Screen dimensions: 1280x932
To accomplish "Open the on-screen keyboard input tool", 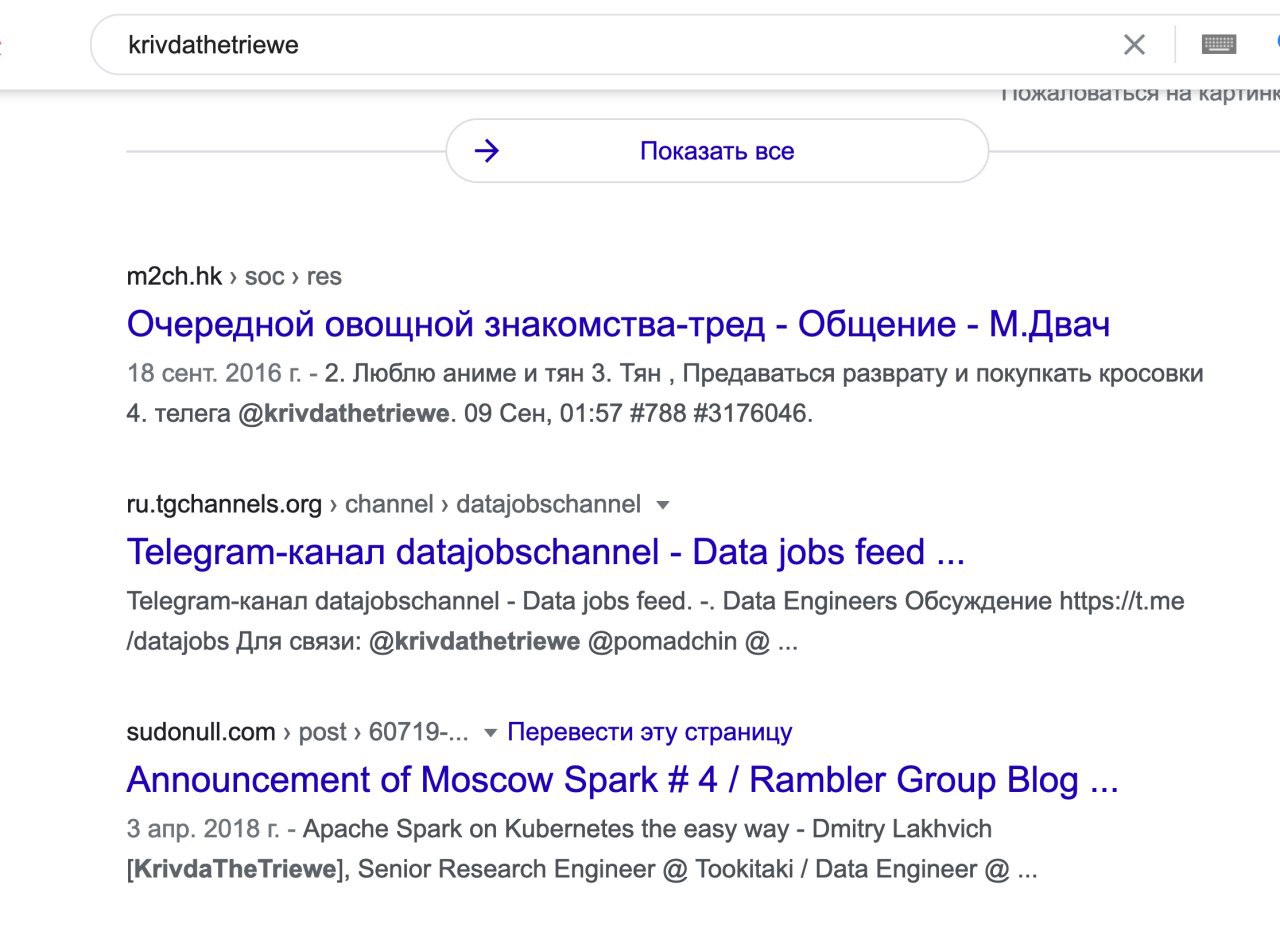I will point(1219,44).
